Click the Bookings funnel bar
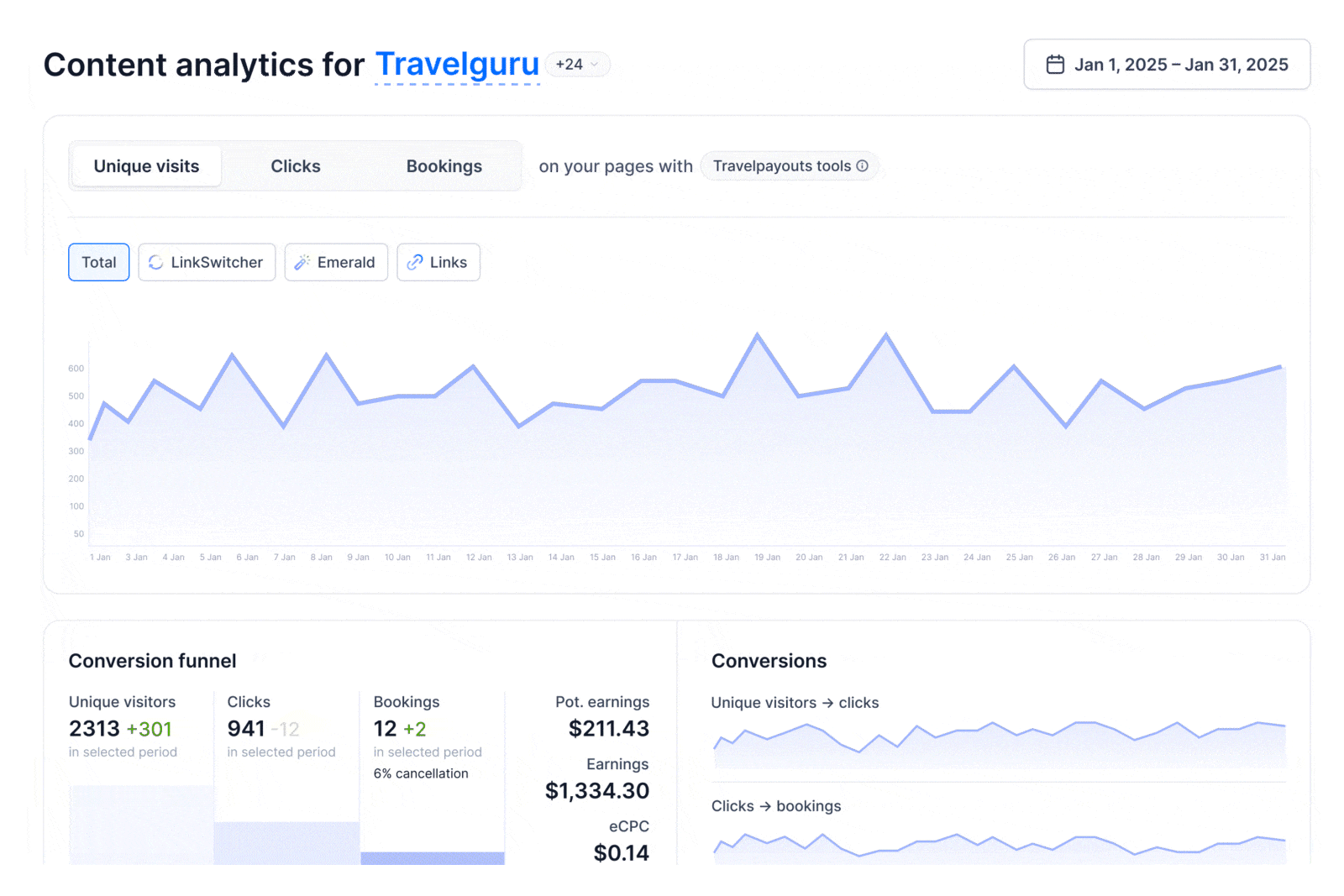This screenshot has width=1344, height=896. click(433, 858)
